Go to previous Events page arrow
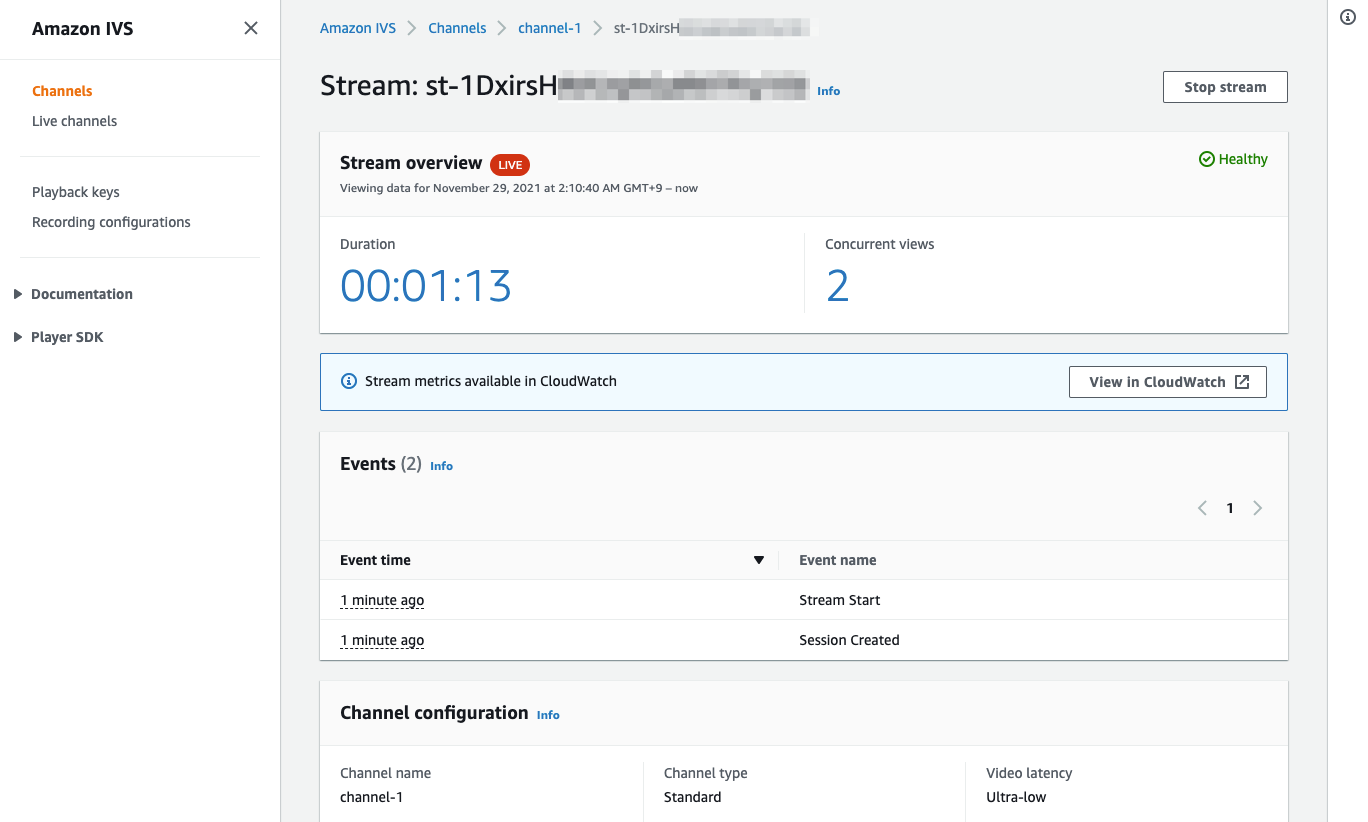This screenshot has width=1368, height=822. pyautogui.click(x=1202, y=508)
